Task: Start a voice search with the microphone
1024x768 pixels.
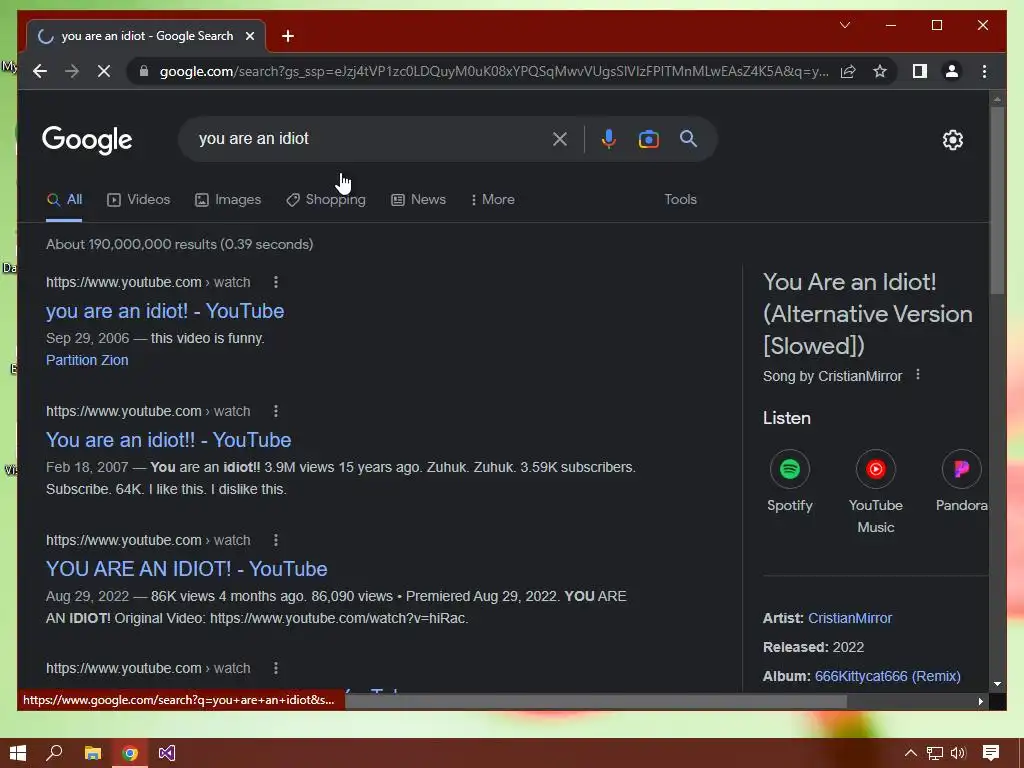Action: click(x=609, y=138)
